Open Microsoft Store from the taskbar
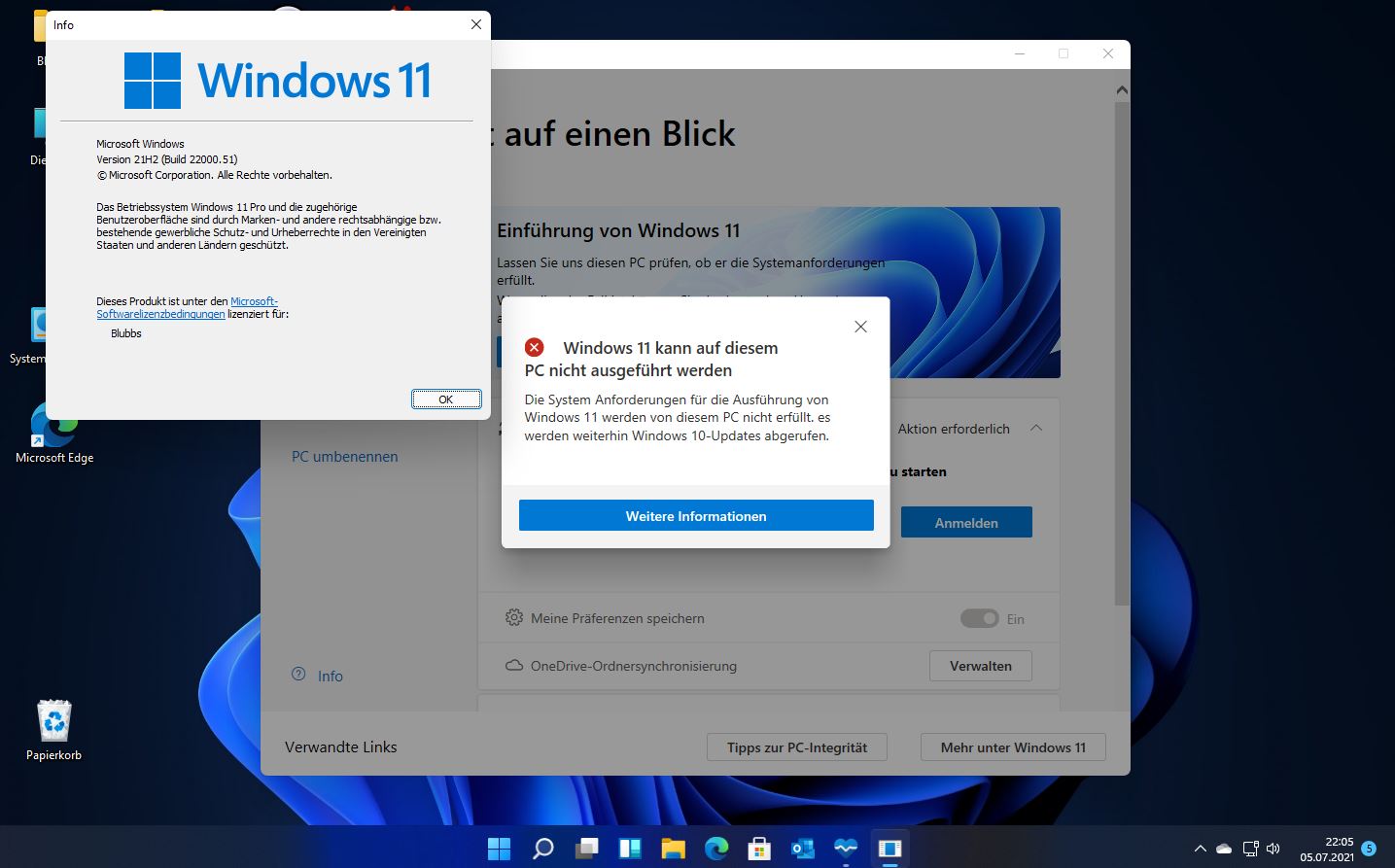Viewport: 1395px width, 868px height. [x=759, y=848]
